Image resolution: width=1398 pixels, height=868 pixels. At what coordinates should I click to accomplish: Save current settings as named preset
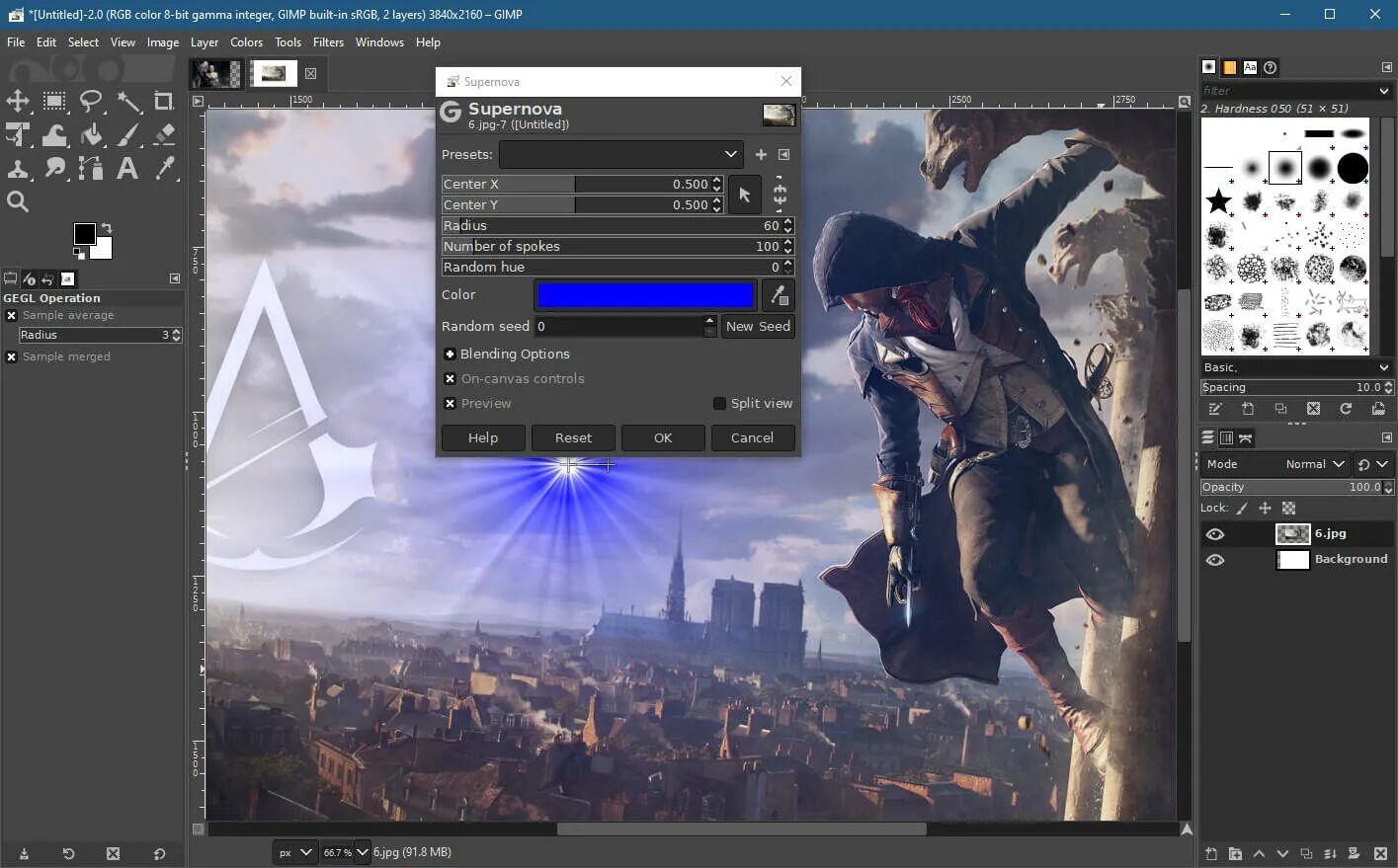point(761,155)
